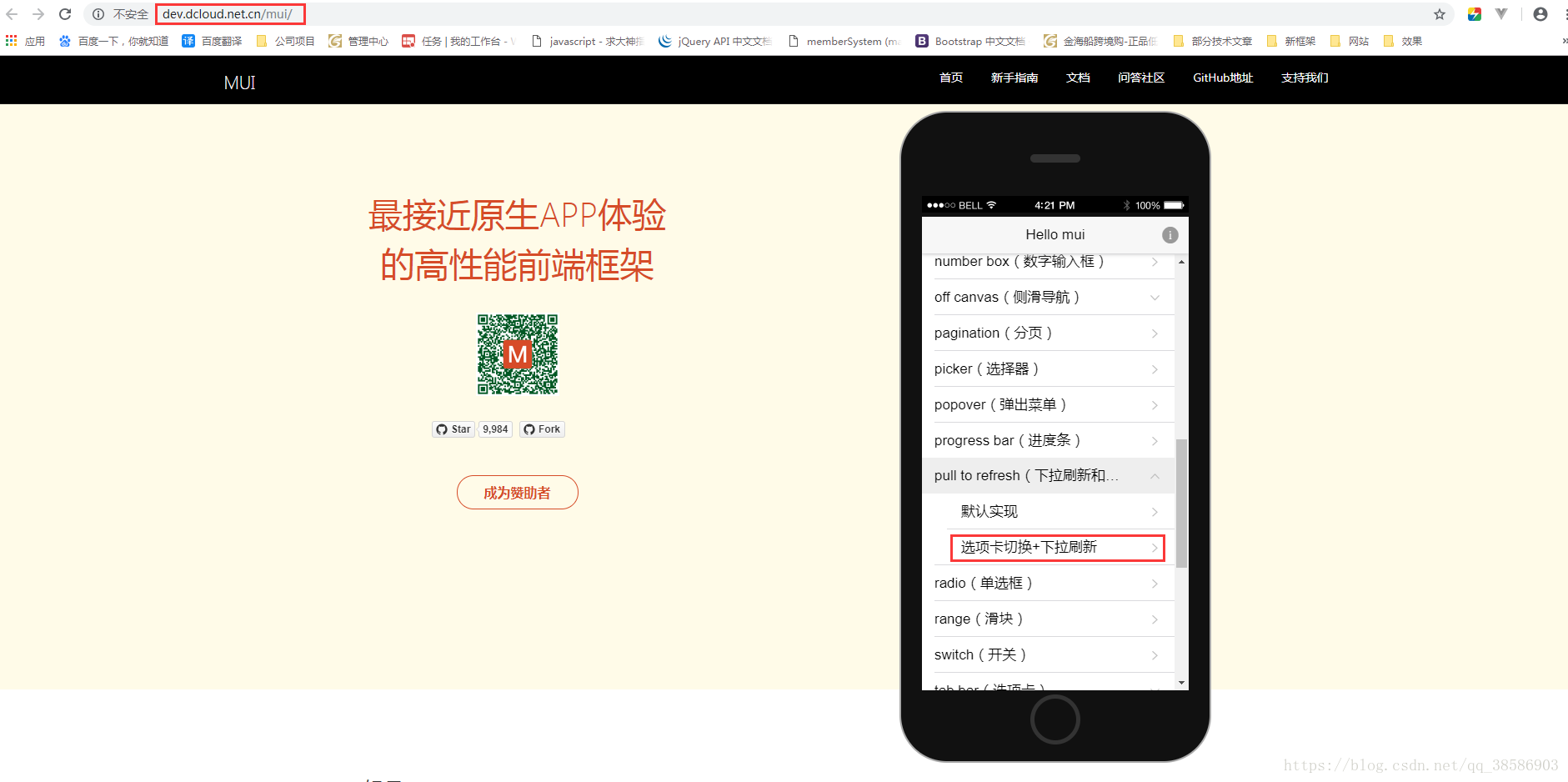
Task: Bookmark the page with the star icon
Action: tap(1440, 14)
